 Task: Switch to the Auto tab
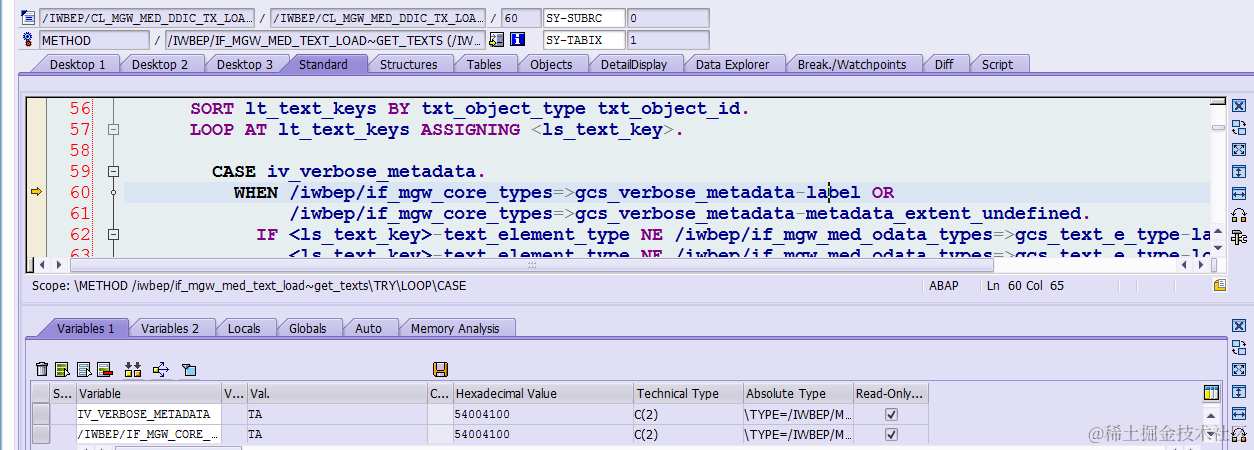click(x=369, y=328)
